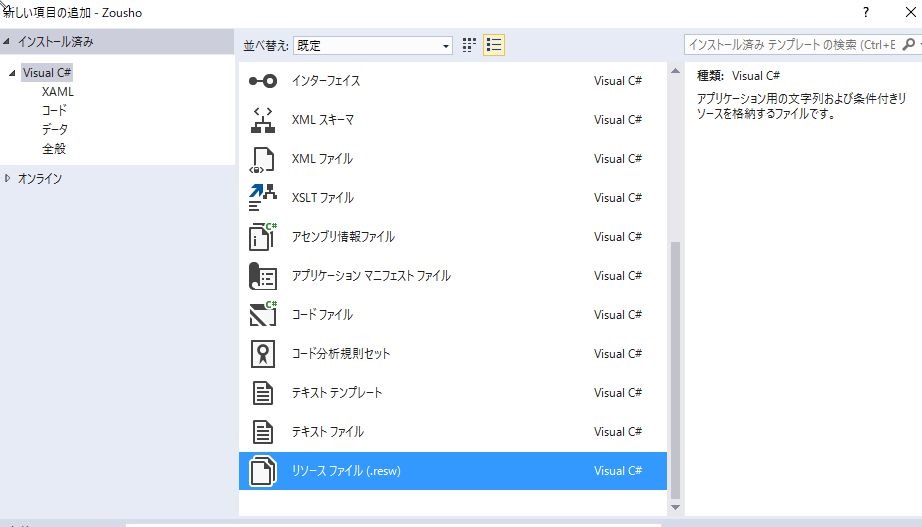The image size is (922, 527).
Task: Select XAML category in tree
Action: [58, 92]
